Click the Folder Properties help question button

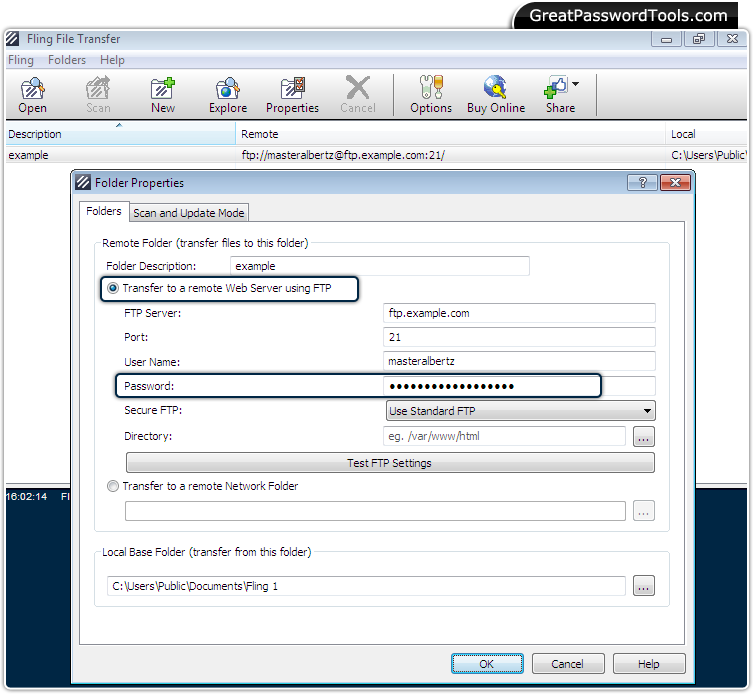(642, 183)
